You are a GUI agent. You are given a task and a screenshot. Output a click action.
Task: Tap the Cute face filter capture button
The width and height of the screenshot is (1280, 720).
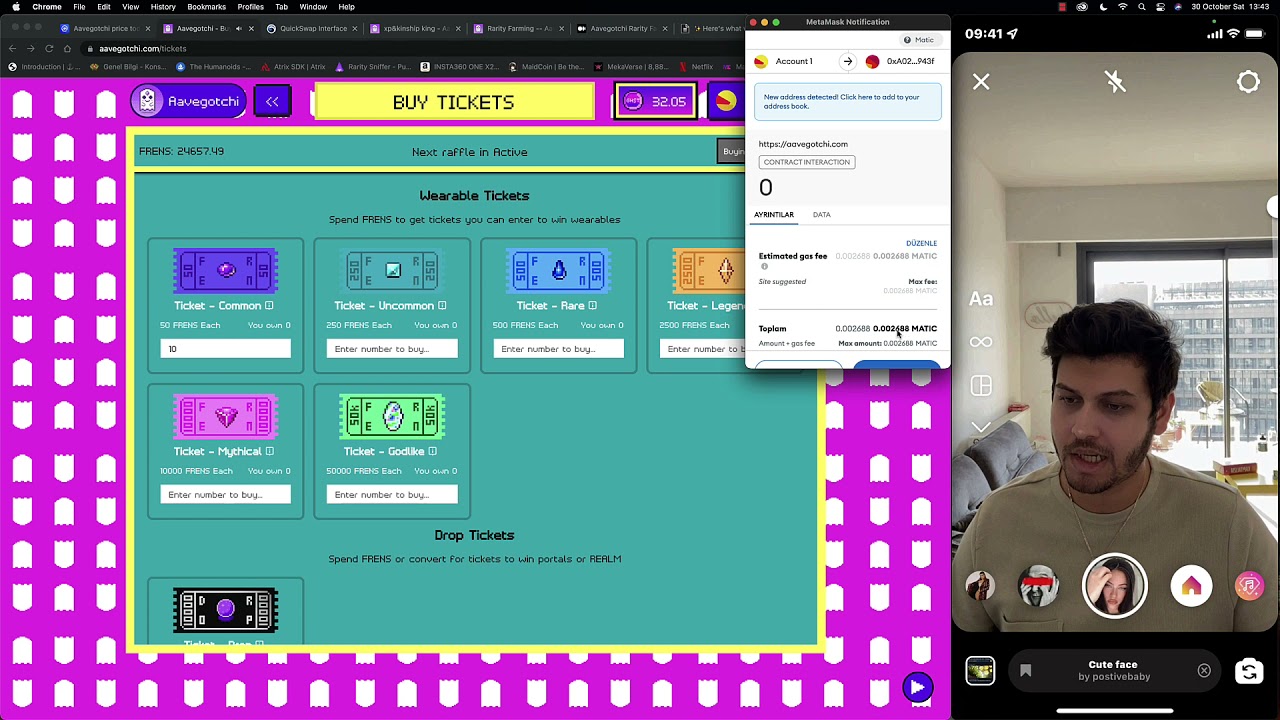click(x=1115, y=586)
